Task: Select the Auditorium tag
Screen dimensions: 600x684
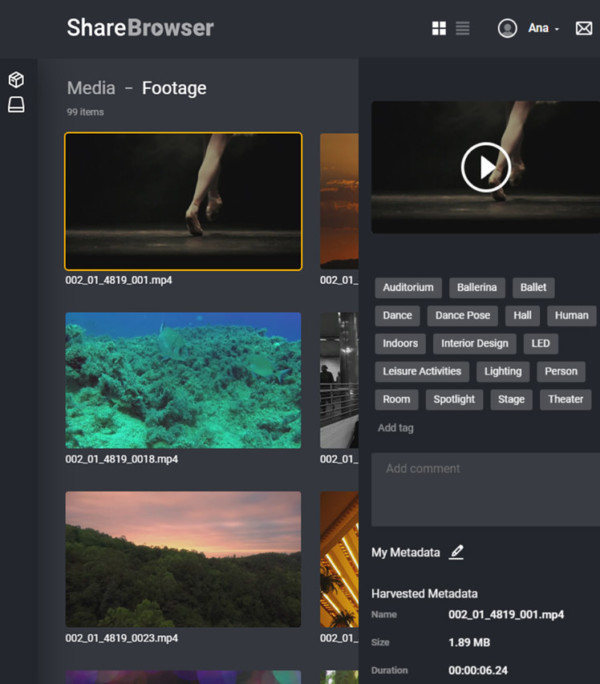Action: pyautogui.click(x=408, y=287)
